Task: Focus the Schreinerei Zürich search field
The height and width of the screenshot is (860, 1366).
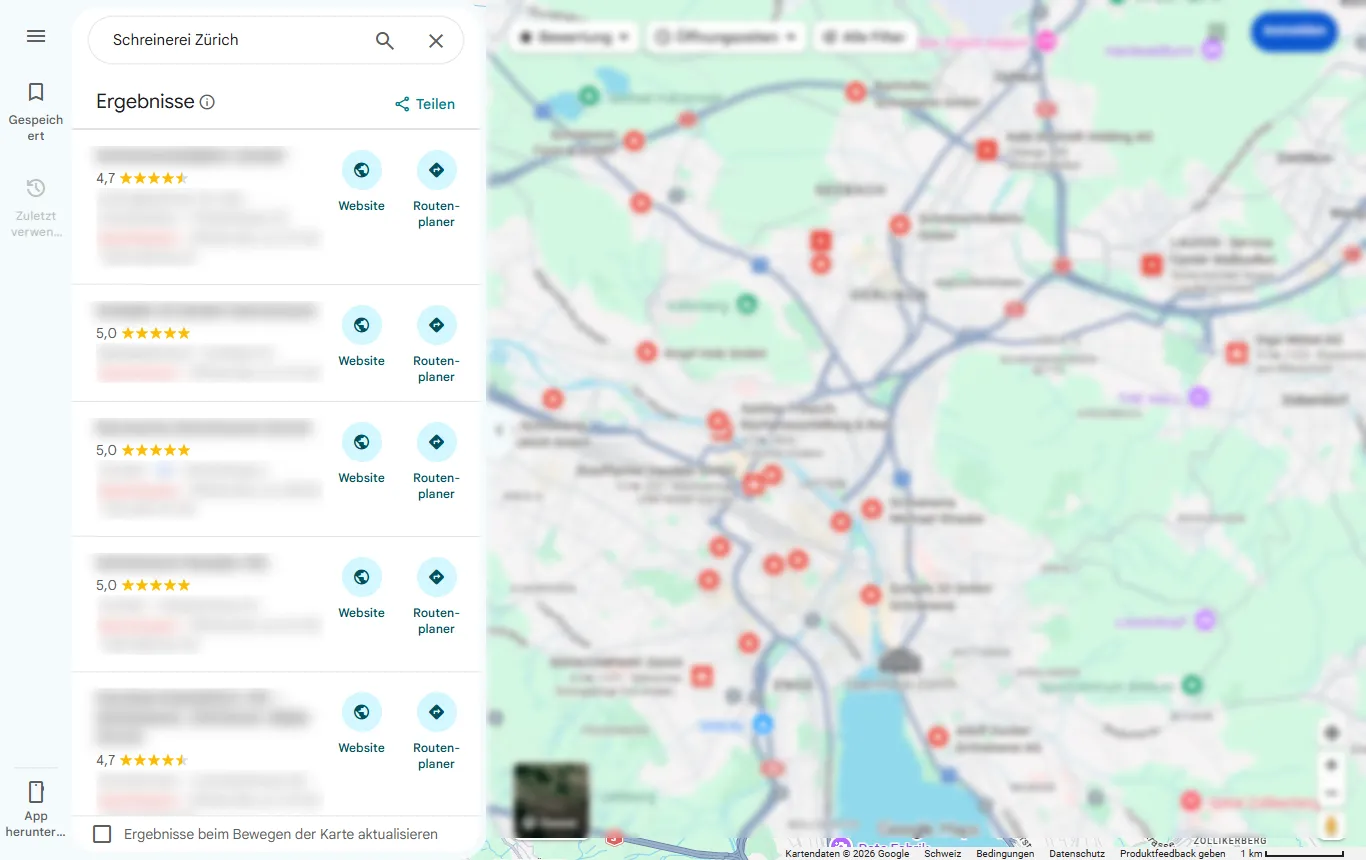Action: [235, 40]
